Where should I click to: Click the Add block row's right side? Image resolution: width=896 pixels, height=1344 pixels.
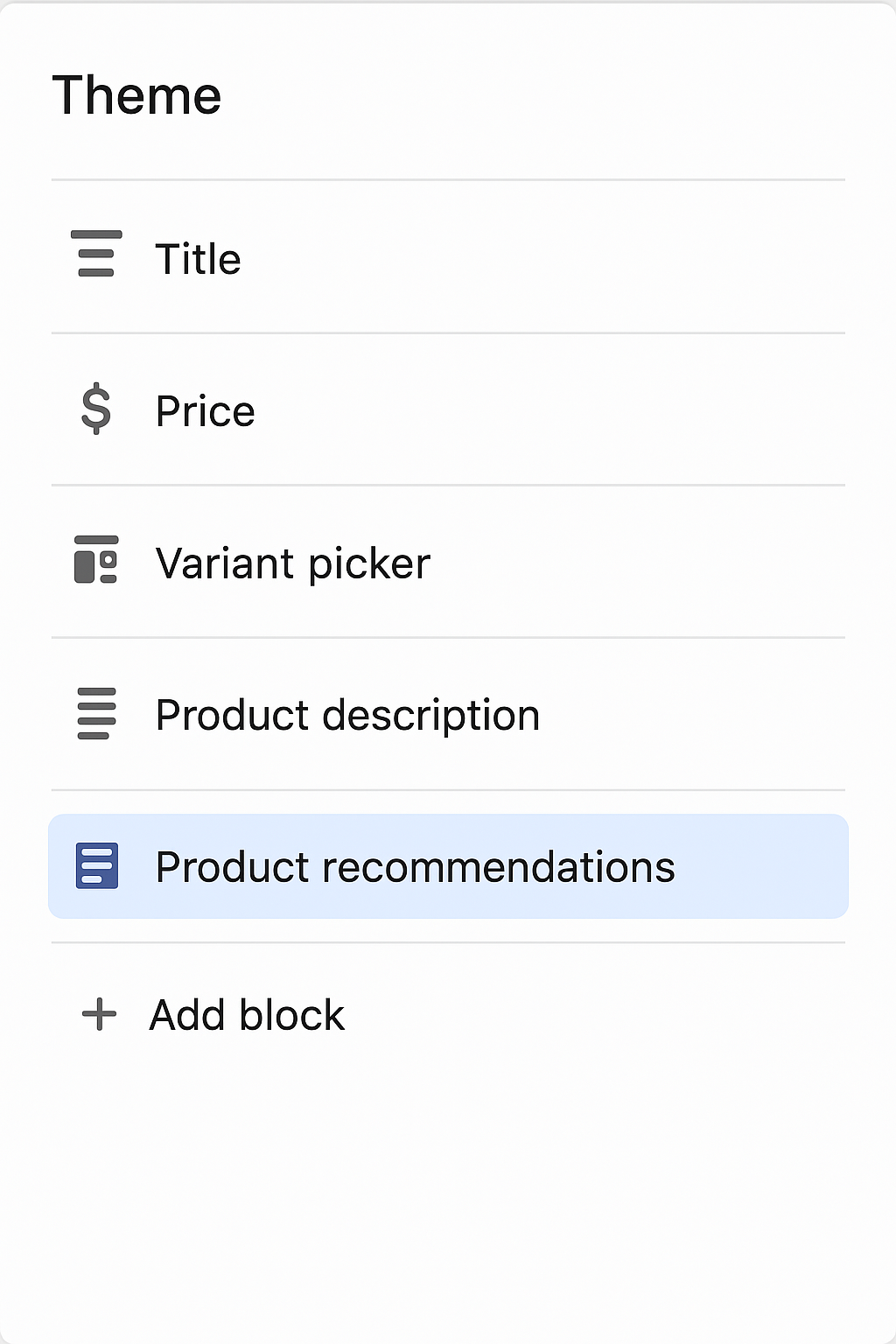point(612,1015)
